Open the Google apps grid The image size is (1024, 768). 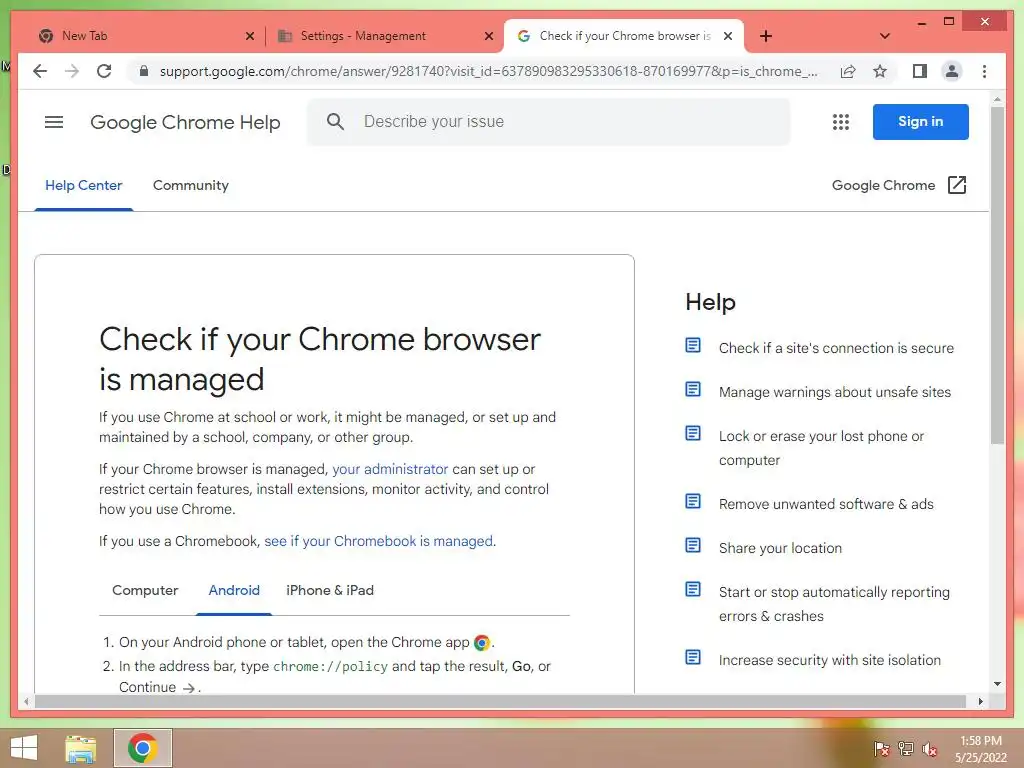pyautogui.click(x=840, y=122)
